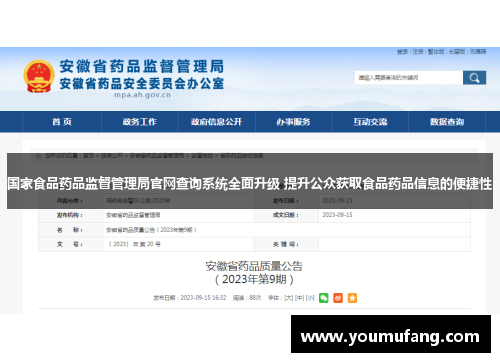The height and width of the screenshot is (362, 500).
Task: Click the 名称 value 安徽省药品质量公告（2023年第9期）
Action: point(151,230)
